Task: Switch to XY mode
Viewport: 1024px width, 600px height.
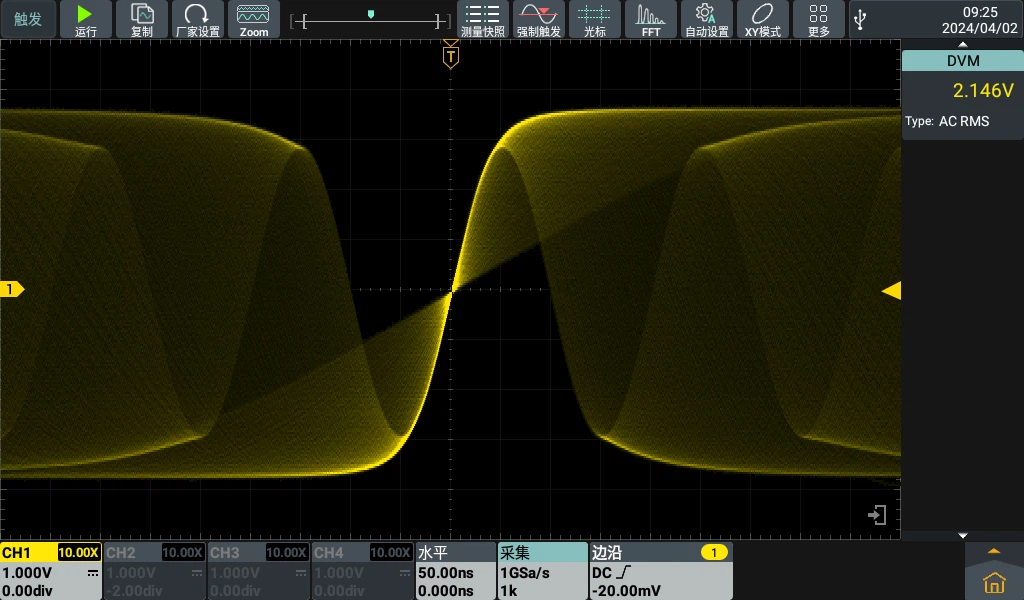Action: pos(762,19)
